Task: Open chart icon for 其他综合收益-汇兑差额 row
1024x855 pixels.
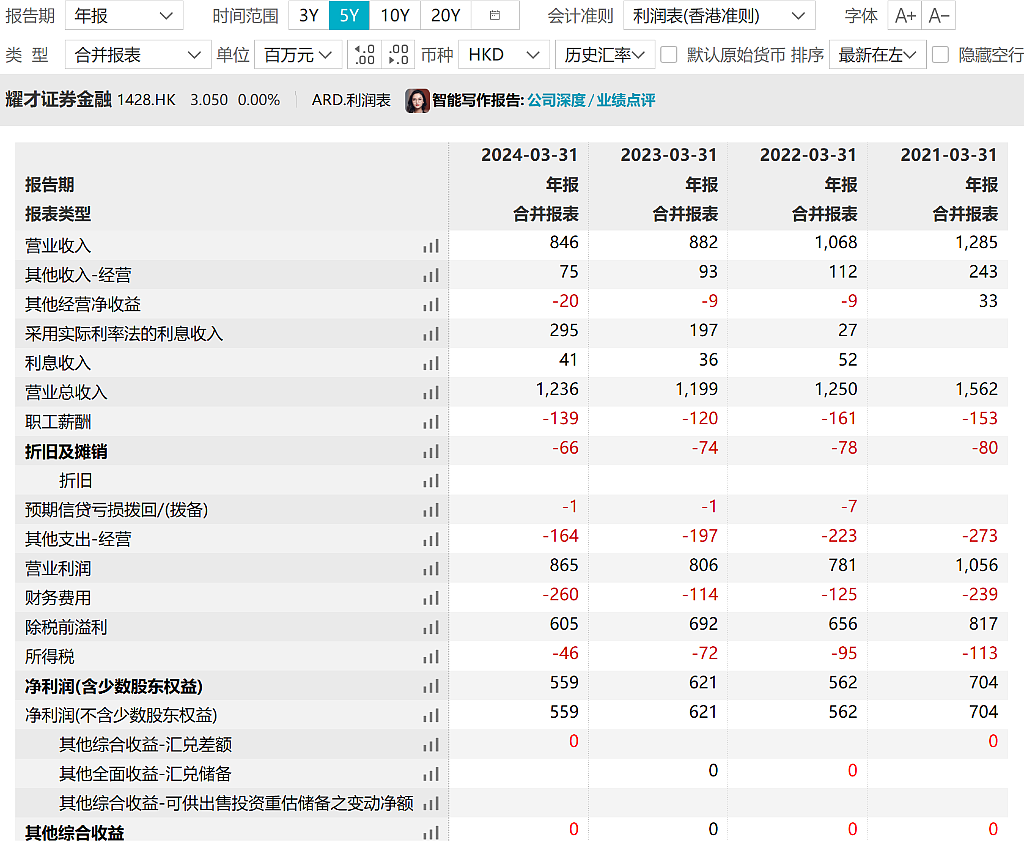Action: point(430,745)
